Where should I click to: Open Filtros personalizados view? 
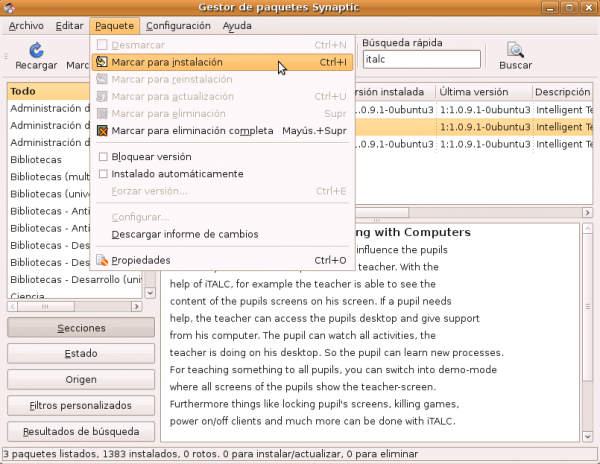[80, 406]
